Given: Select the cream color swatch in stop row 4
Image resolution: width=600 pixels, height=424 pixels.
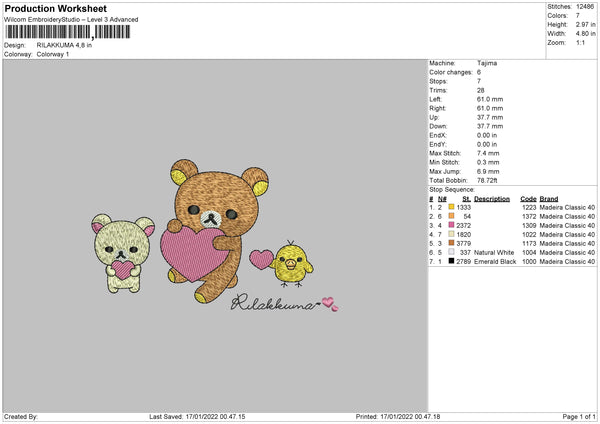Looking at the screenshot, I should 451,234.
